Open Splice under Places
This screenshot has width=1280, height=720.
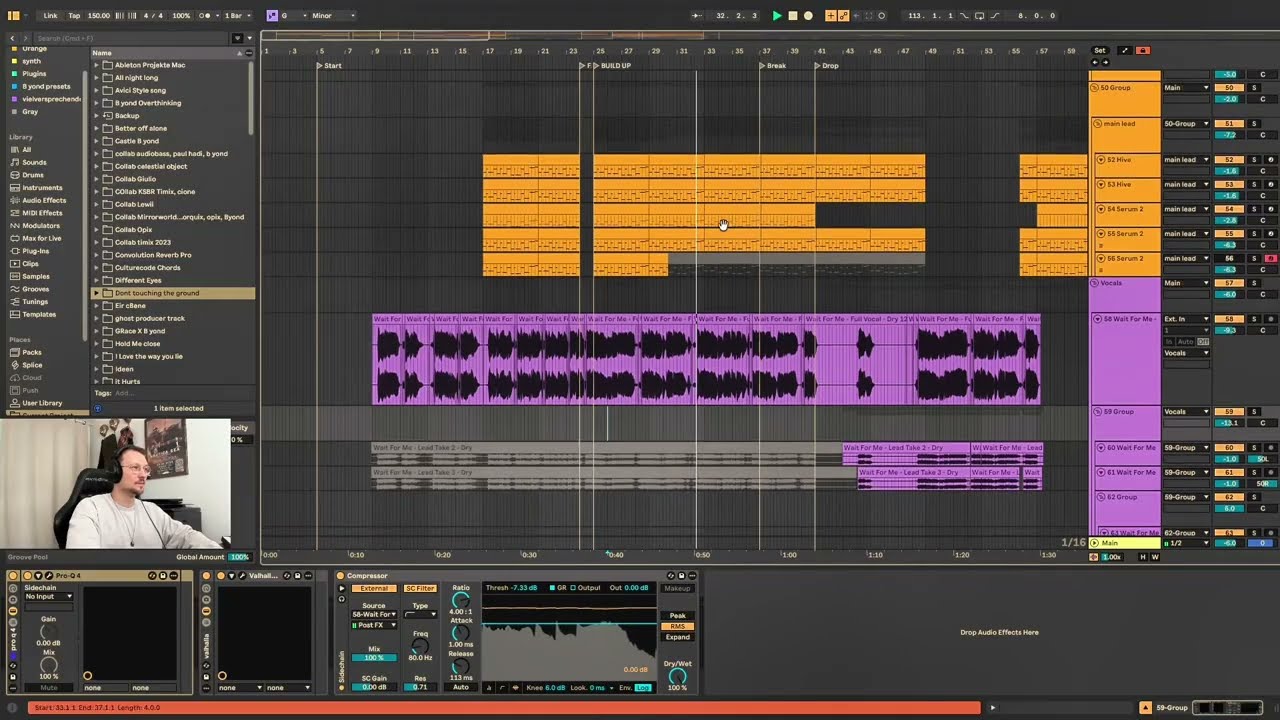(32, 365)
